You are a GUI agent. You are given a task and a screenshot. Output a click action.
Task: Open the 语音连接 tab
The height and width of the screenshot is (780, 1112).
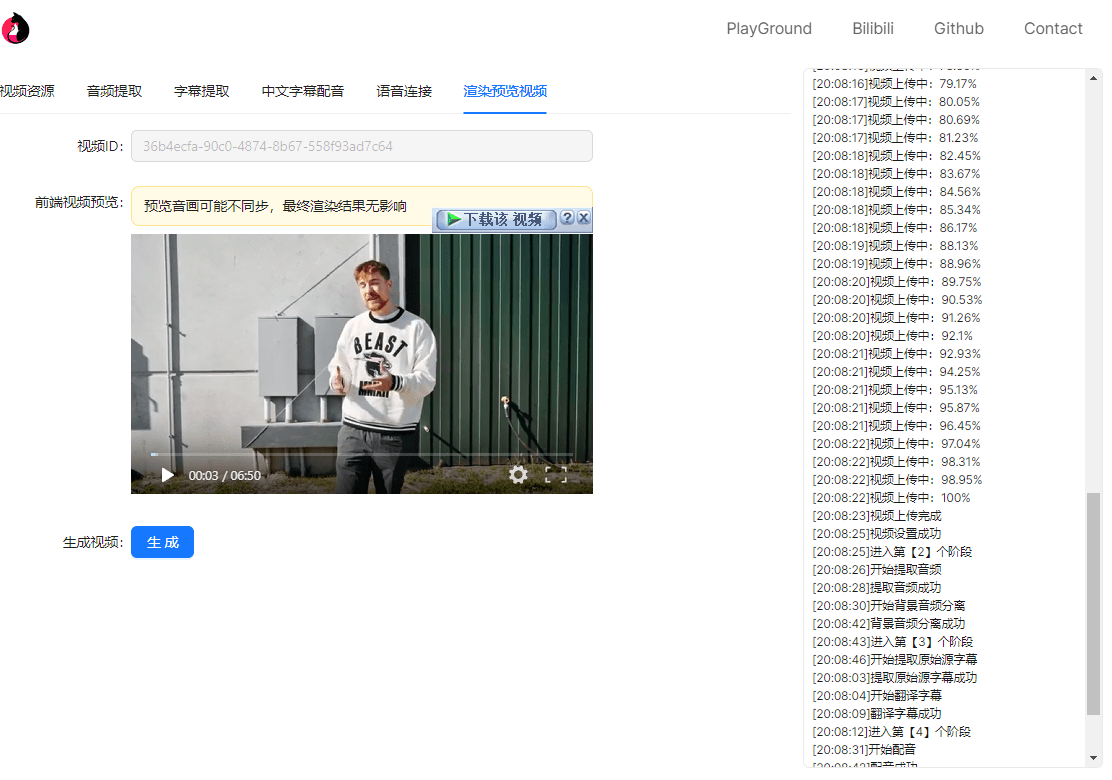tap(404, 91)
